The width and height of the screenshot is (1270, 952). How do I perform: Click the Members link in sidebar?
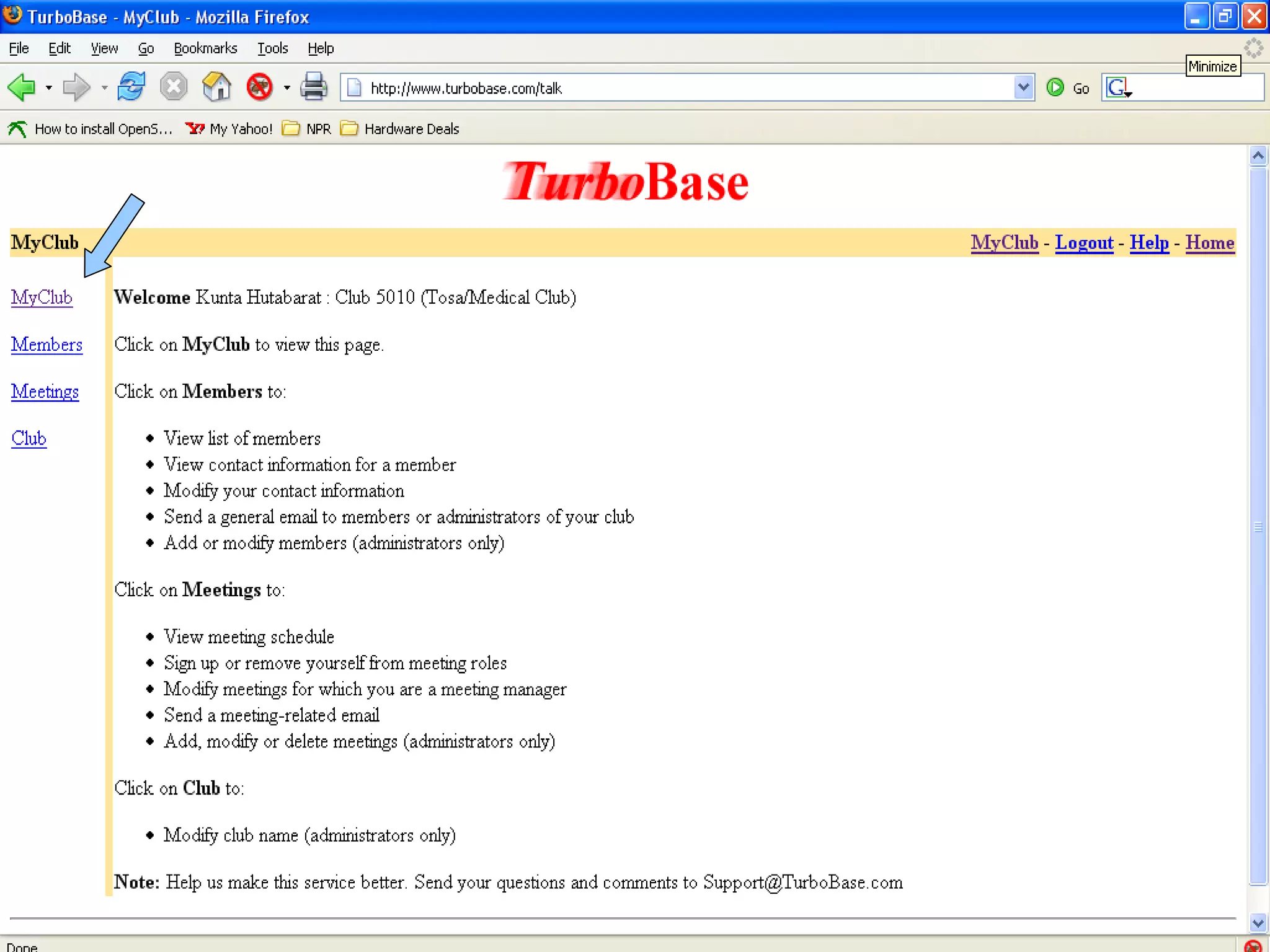tap(47, 345)
